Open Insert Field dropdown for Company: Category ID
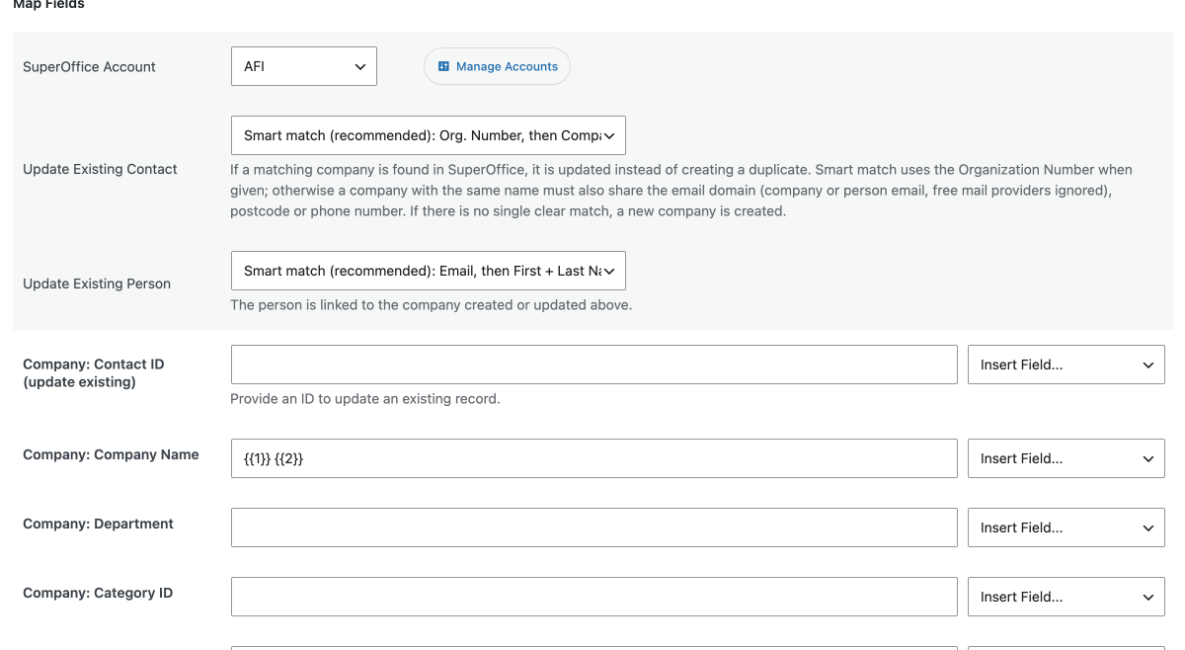 tap(1066, 596)
